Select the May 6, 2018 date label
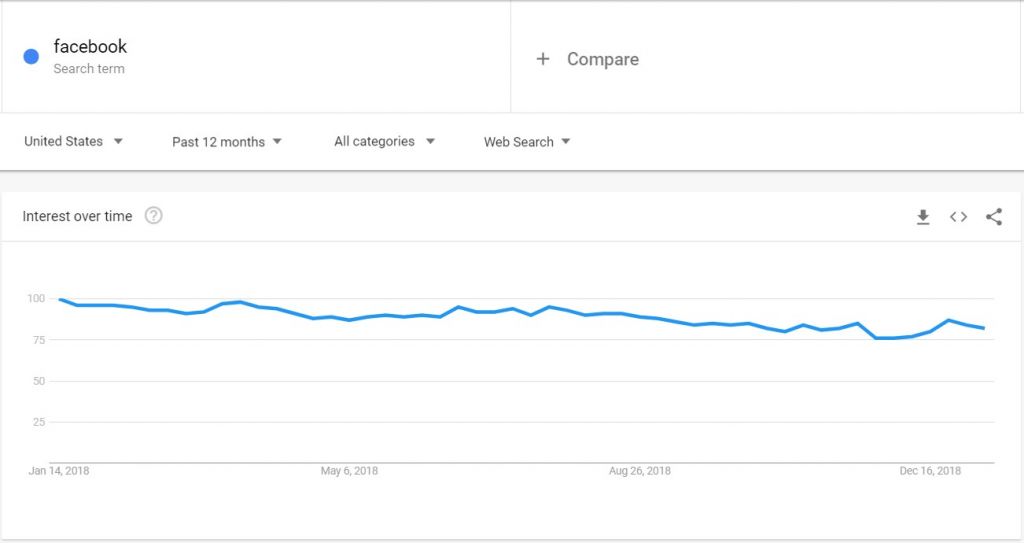 tap(349, 471)
